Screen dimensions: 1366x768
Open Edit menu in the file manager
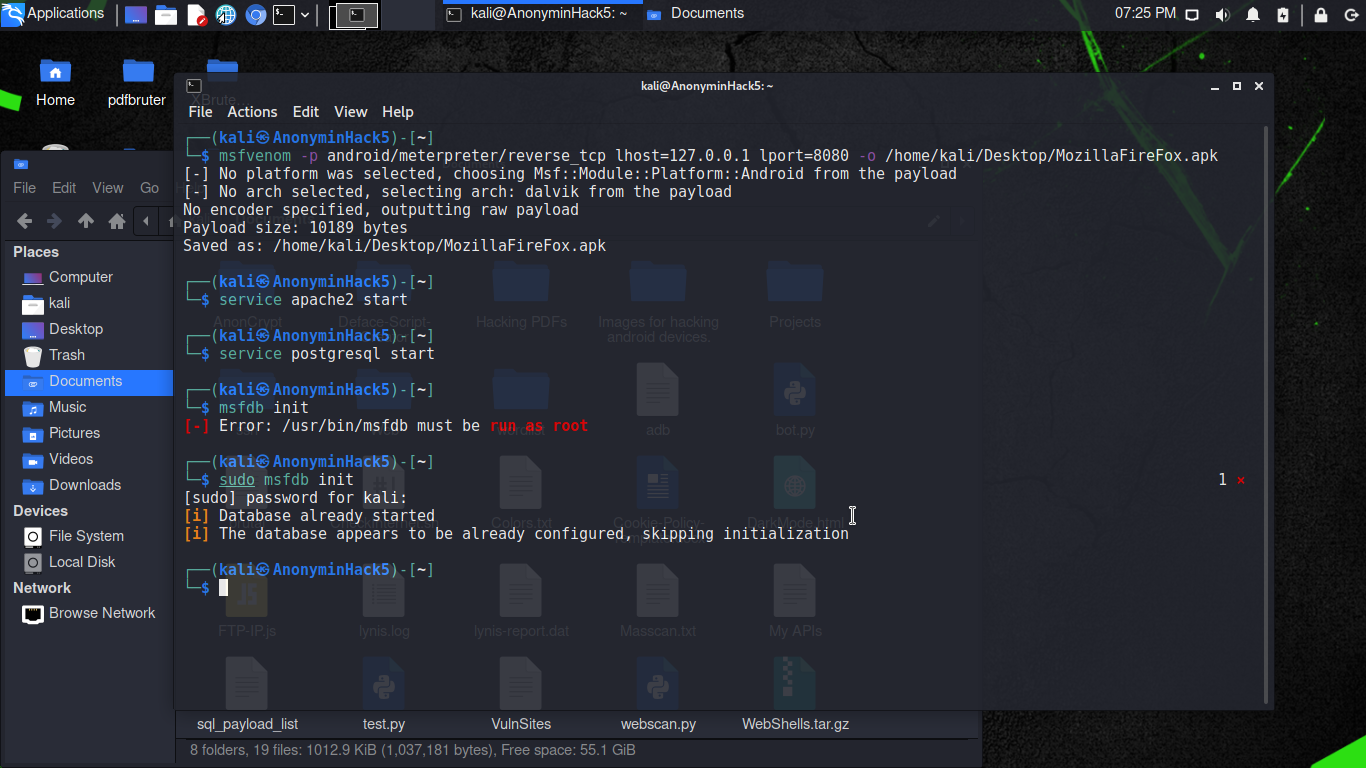64,188
